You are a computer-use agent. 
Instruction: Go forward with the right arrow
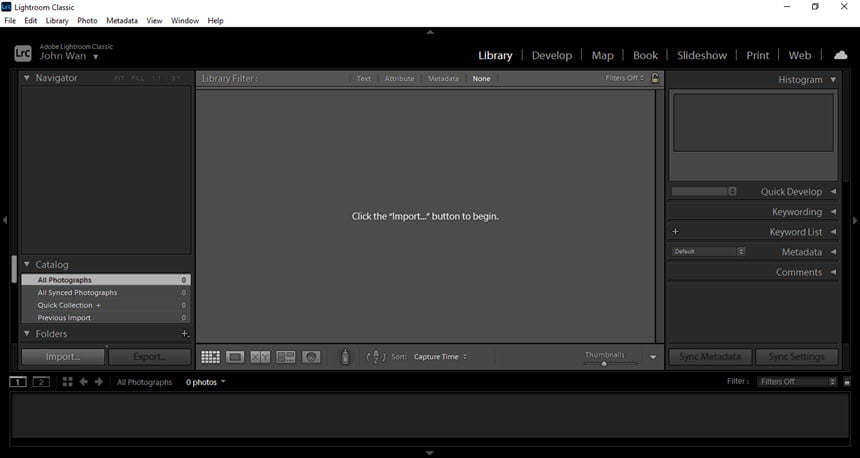click(99, 382)
